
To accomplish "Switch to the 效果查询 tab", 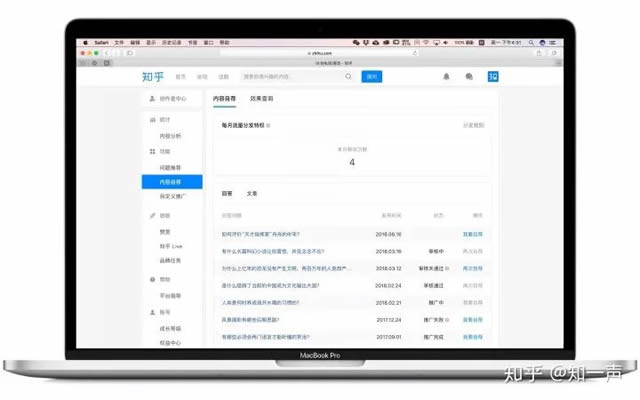I will pos(261,99).
